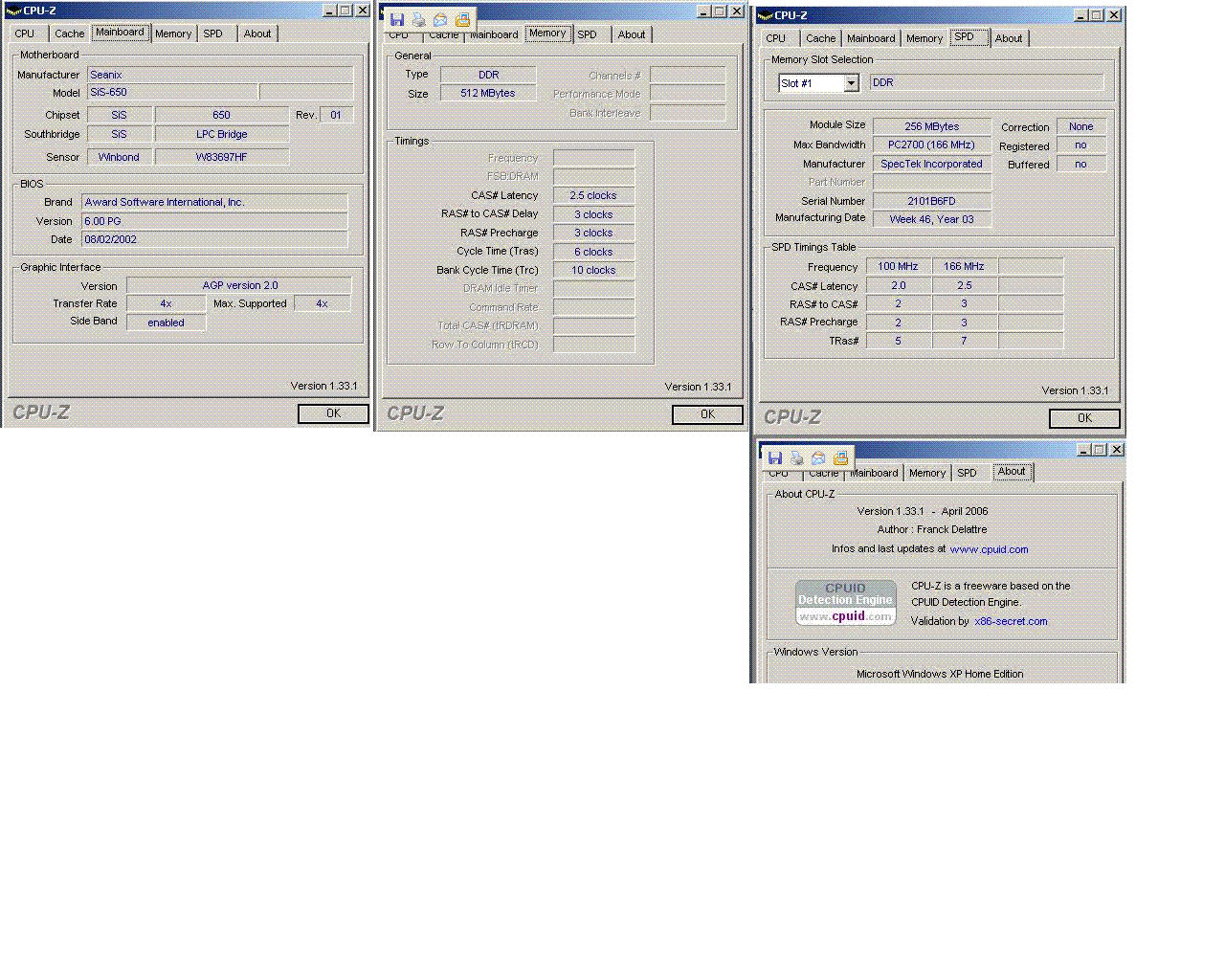
Task: Click the printer icon over the About window
Action: (x=796, y=458)
